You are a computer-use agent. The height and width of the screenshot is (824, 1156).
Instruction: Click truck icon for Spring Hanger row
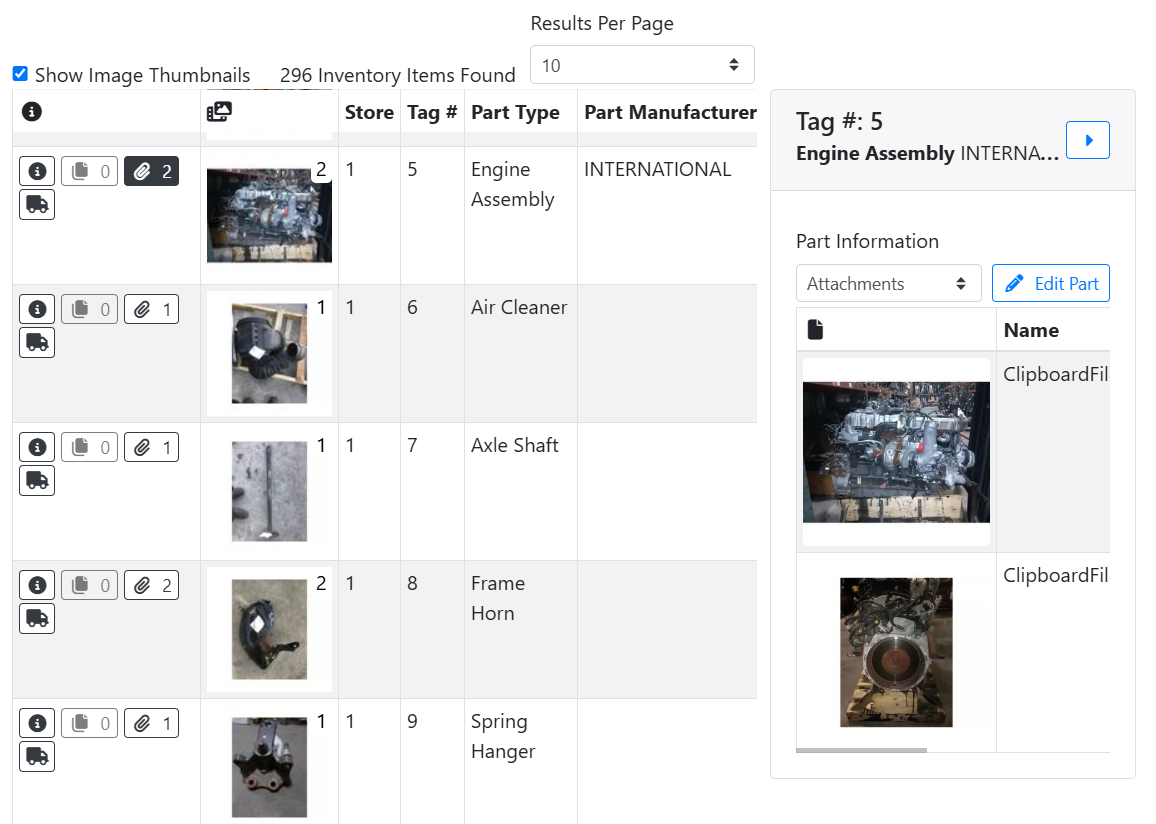(37, 757)
